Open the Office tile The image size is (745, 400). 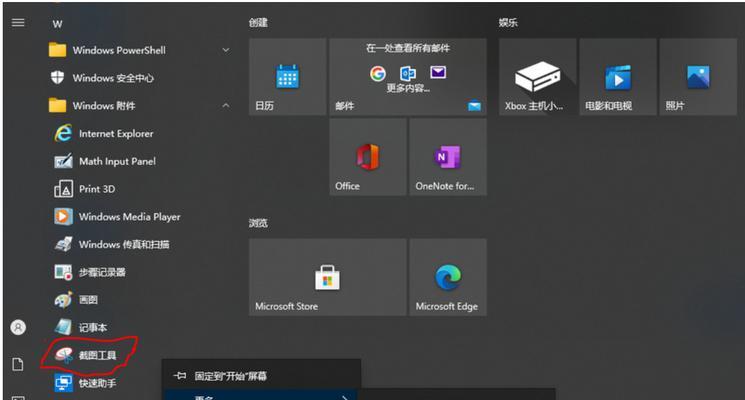(368, 157)
